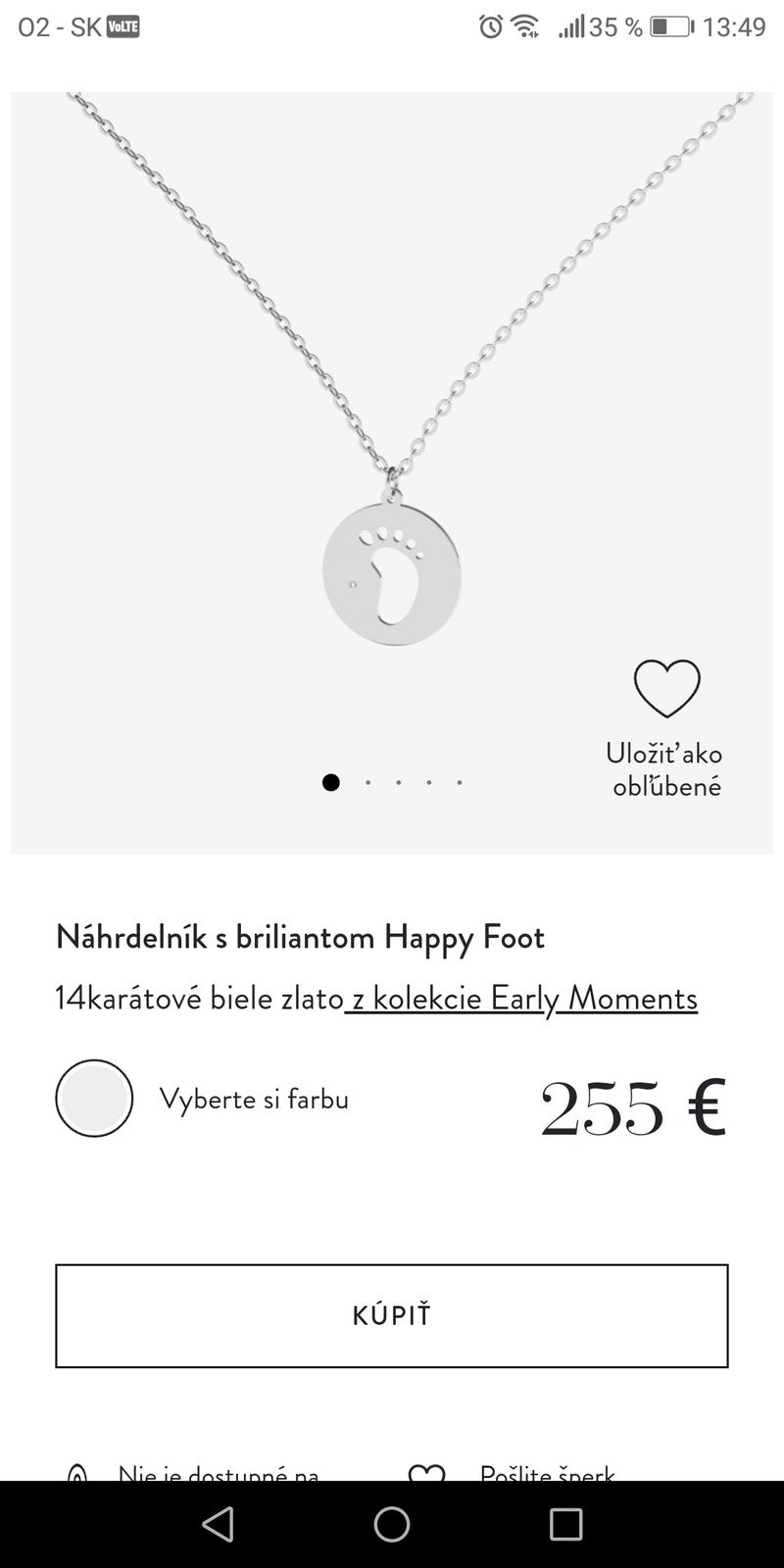Tap the heart icon to save favorite
The width and height of the screenshot is (784, 1568).
coord(666,688)
